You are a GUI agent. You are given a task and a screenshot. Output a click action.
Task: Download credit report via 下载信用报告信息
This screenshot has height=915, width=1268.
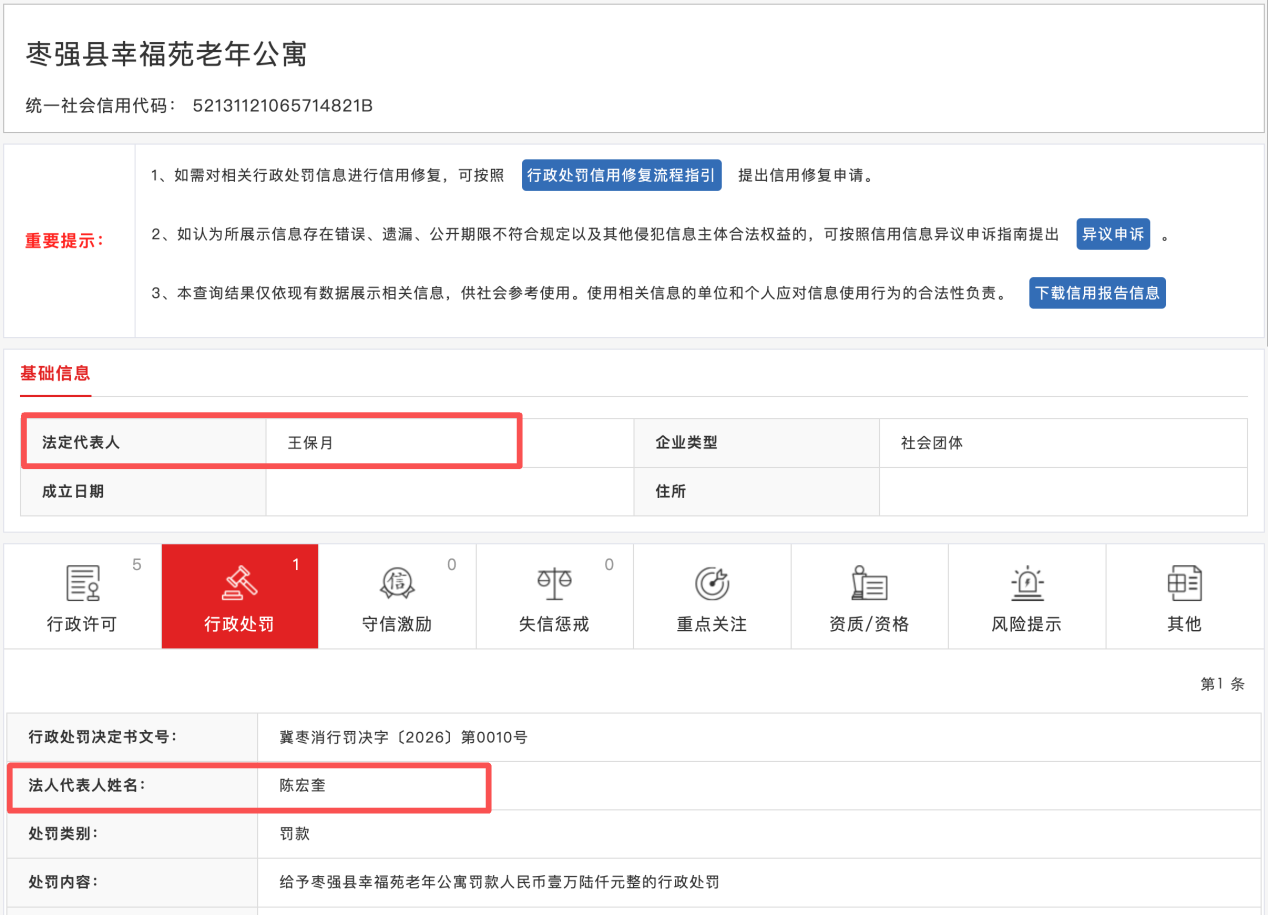pyautogui.click(x=1097, y=293)
